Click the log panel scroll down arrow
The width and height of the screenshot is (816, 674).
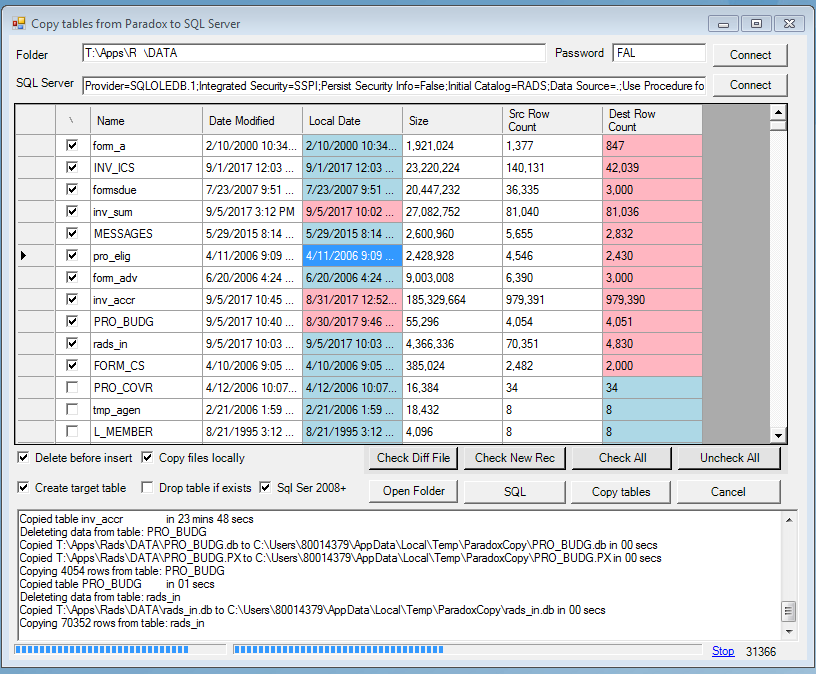[789, 632]
